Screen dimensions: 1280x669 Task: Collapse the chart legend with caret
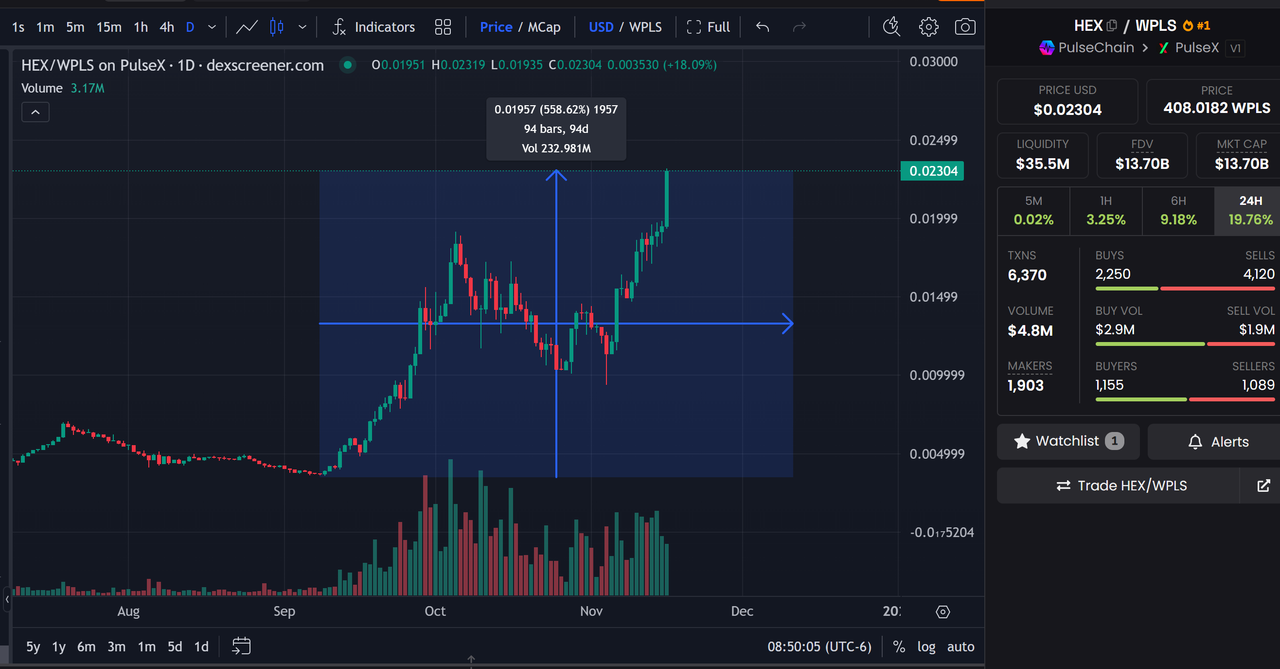pyautogui.click(x=35, y=112)
